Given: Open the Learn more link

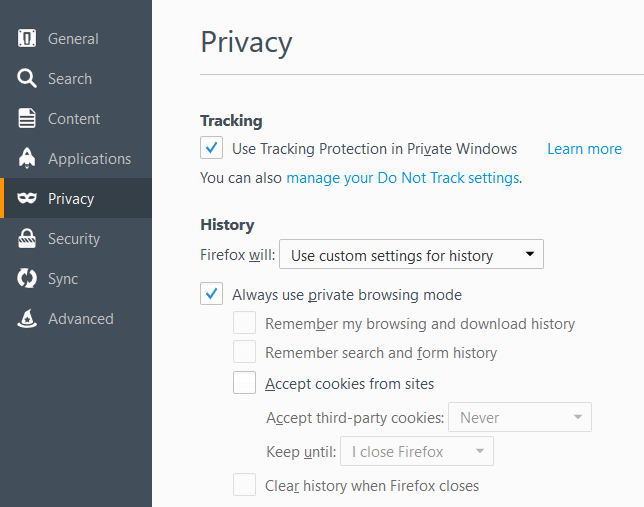Looking at the screenshot, I should click(x=584, y=148).
